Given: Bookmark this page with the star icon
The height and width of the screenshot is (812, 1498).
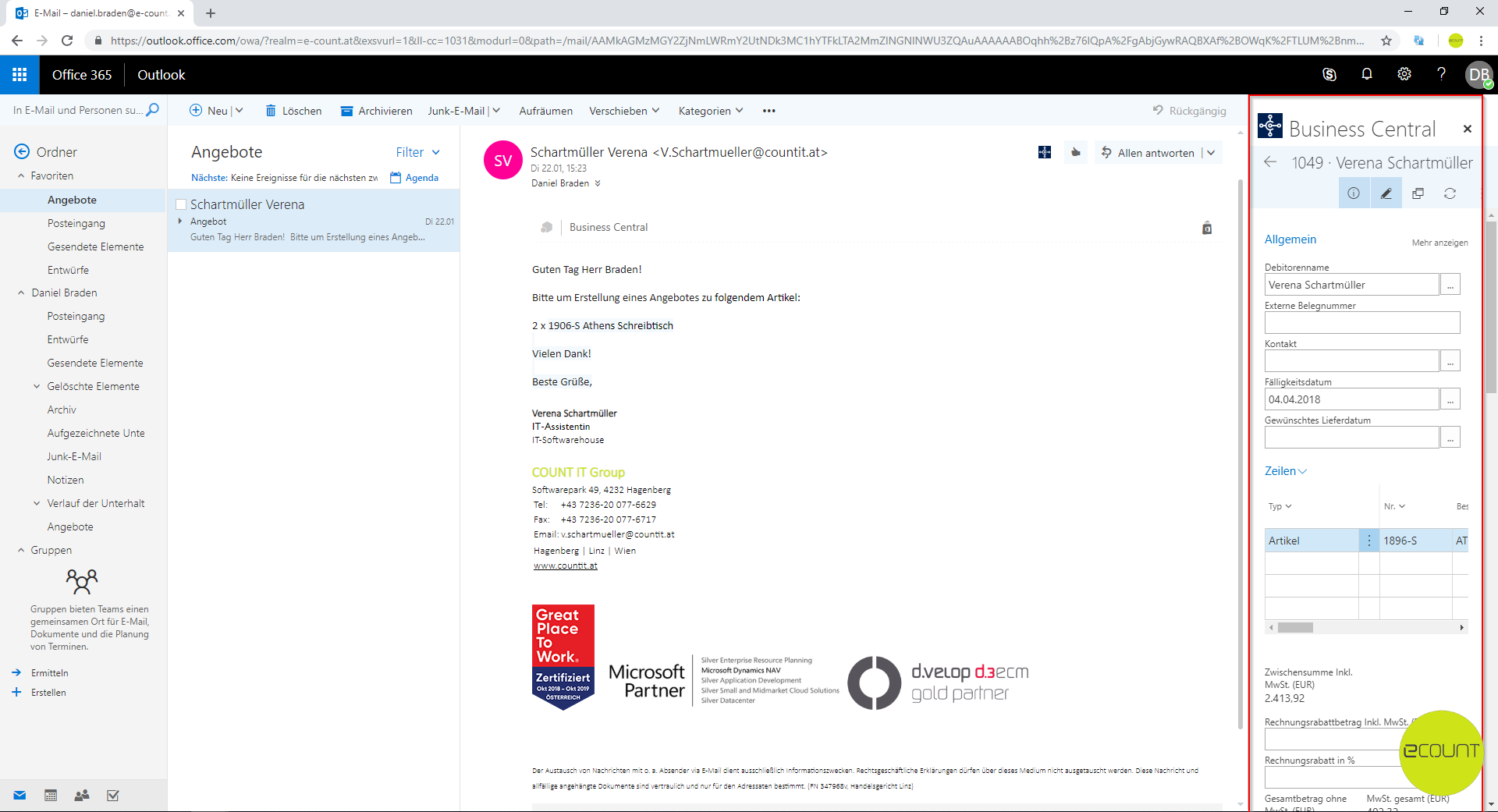Looking at the screenshot, I should (1386, 41).
